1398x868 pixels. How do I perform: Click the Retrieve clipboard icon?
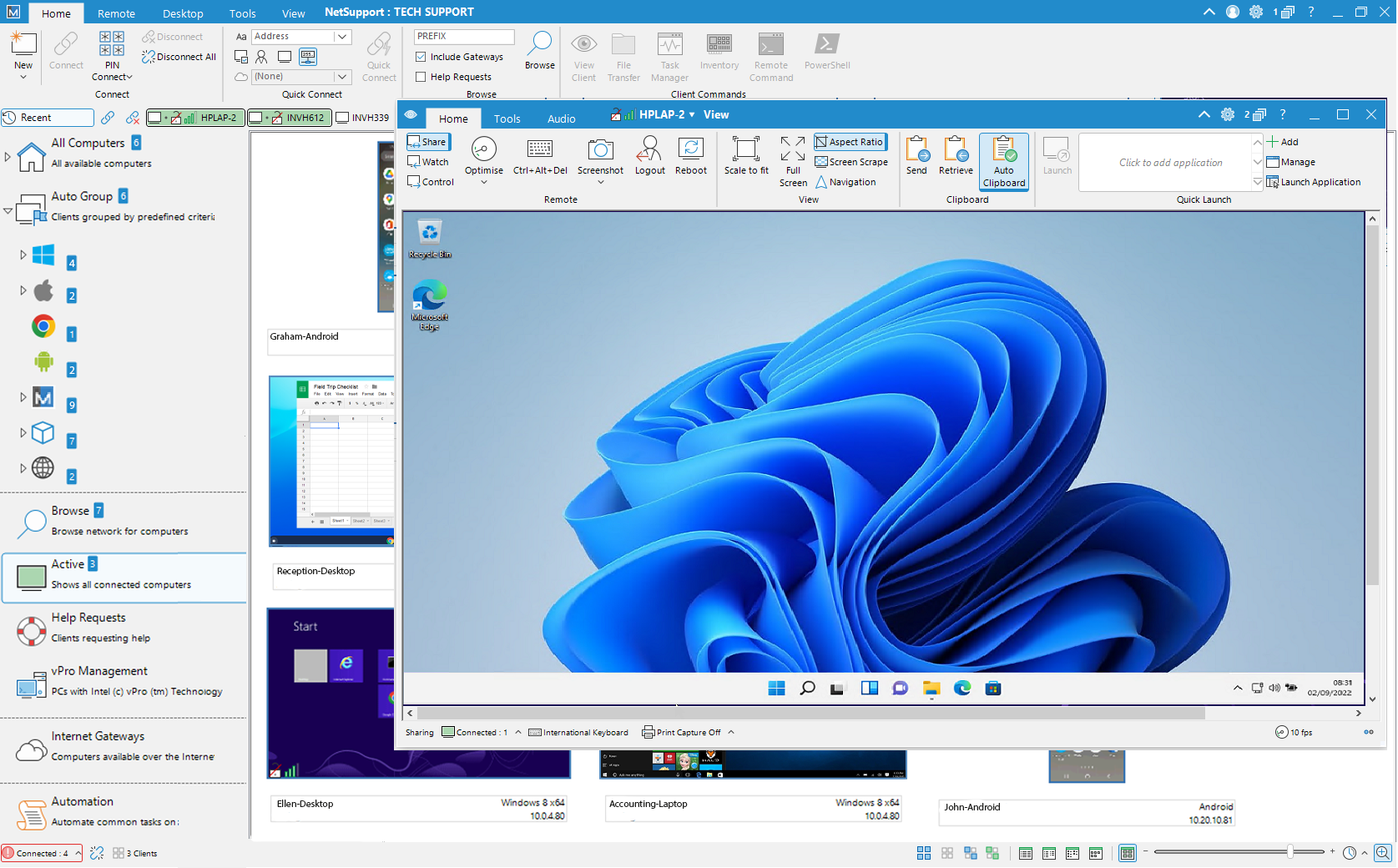955,150
